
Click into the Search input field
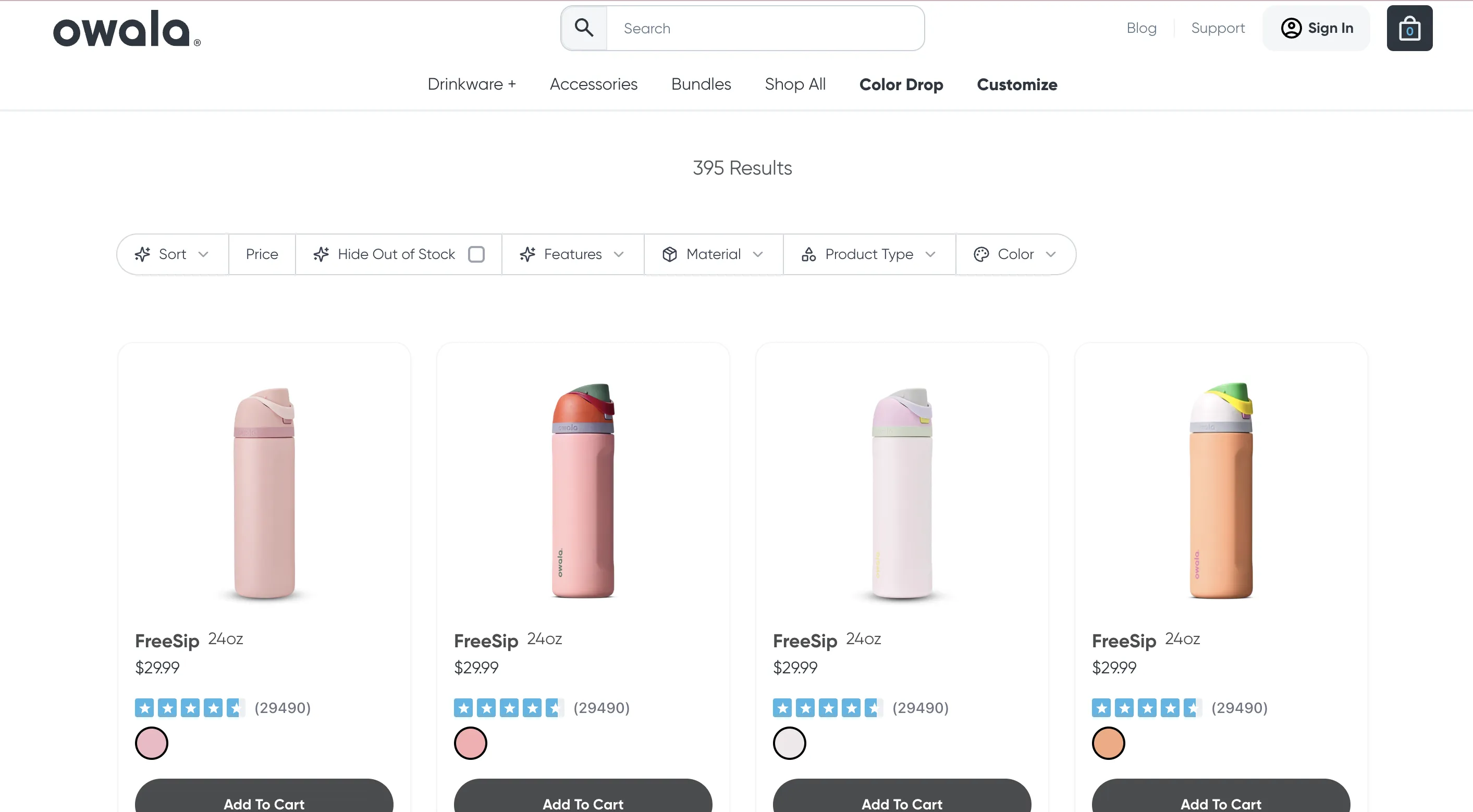(765, 29)
